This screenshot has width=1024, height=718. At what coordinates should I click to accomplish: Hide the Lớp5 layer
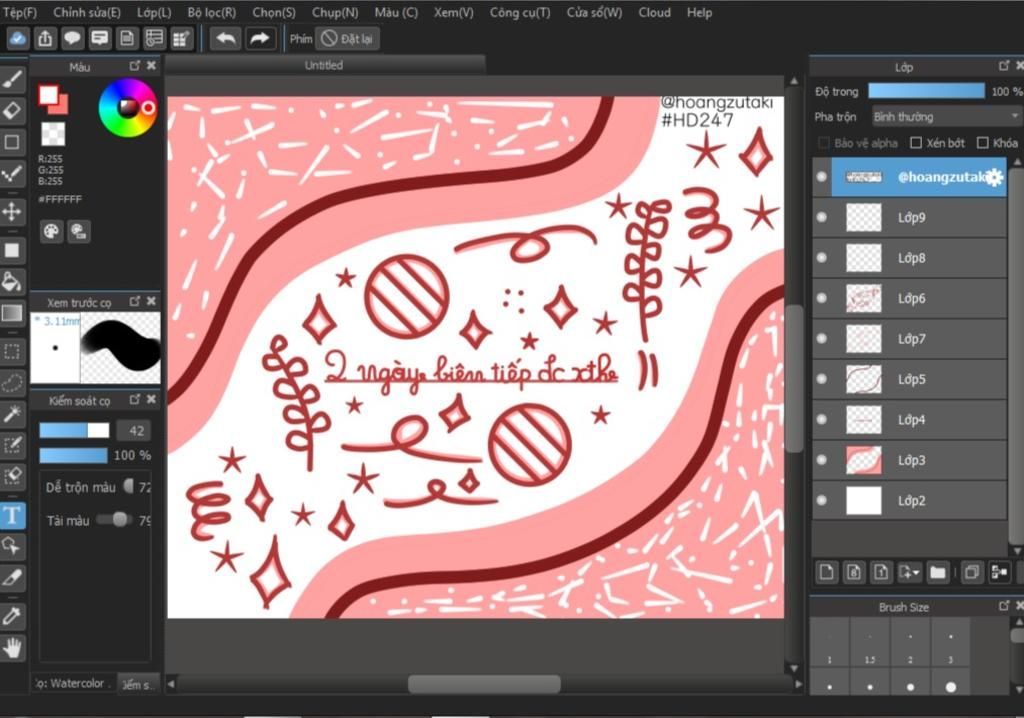tap(822, 379)
